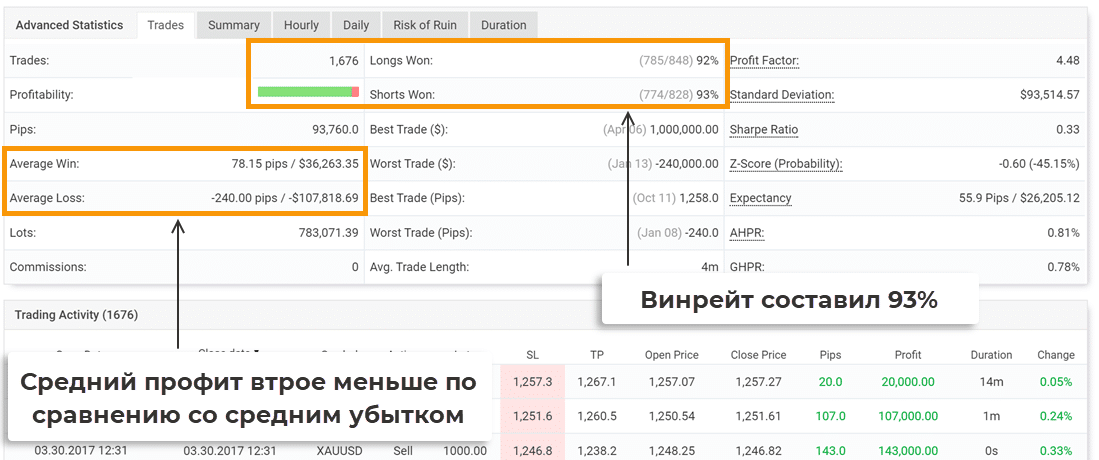1099x460 pixels.
Task: Click the Open Price column header
Action: pos(671,355)
